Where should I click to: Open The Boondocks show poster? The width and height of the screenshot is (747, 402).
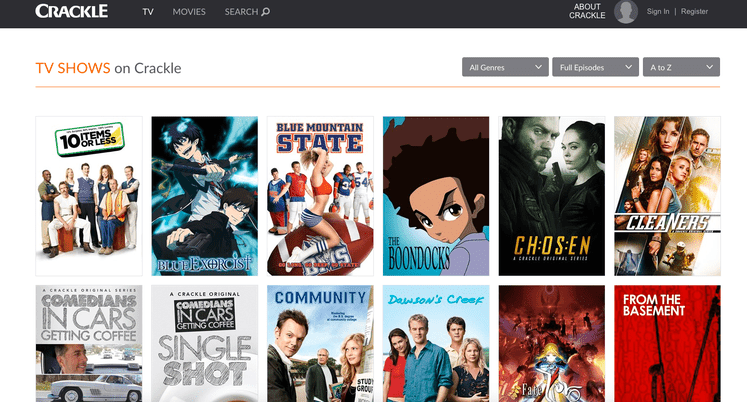[x=436, y=196]
